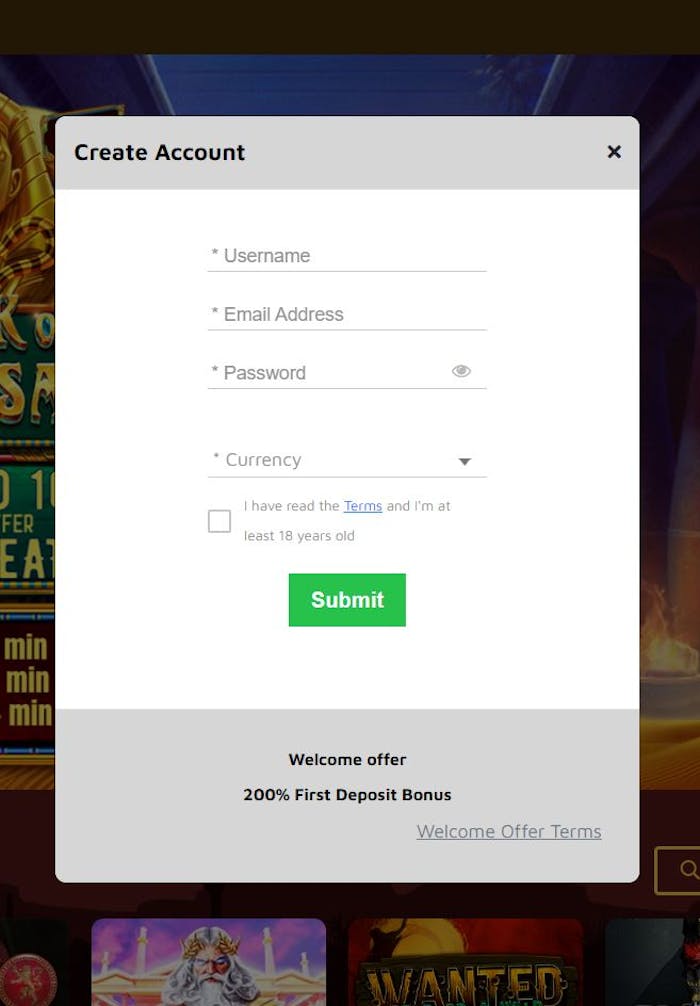The width and height of the screenshot is (700, 1006).
Task: Open the Terms link
Action: point(363,506)
